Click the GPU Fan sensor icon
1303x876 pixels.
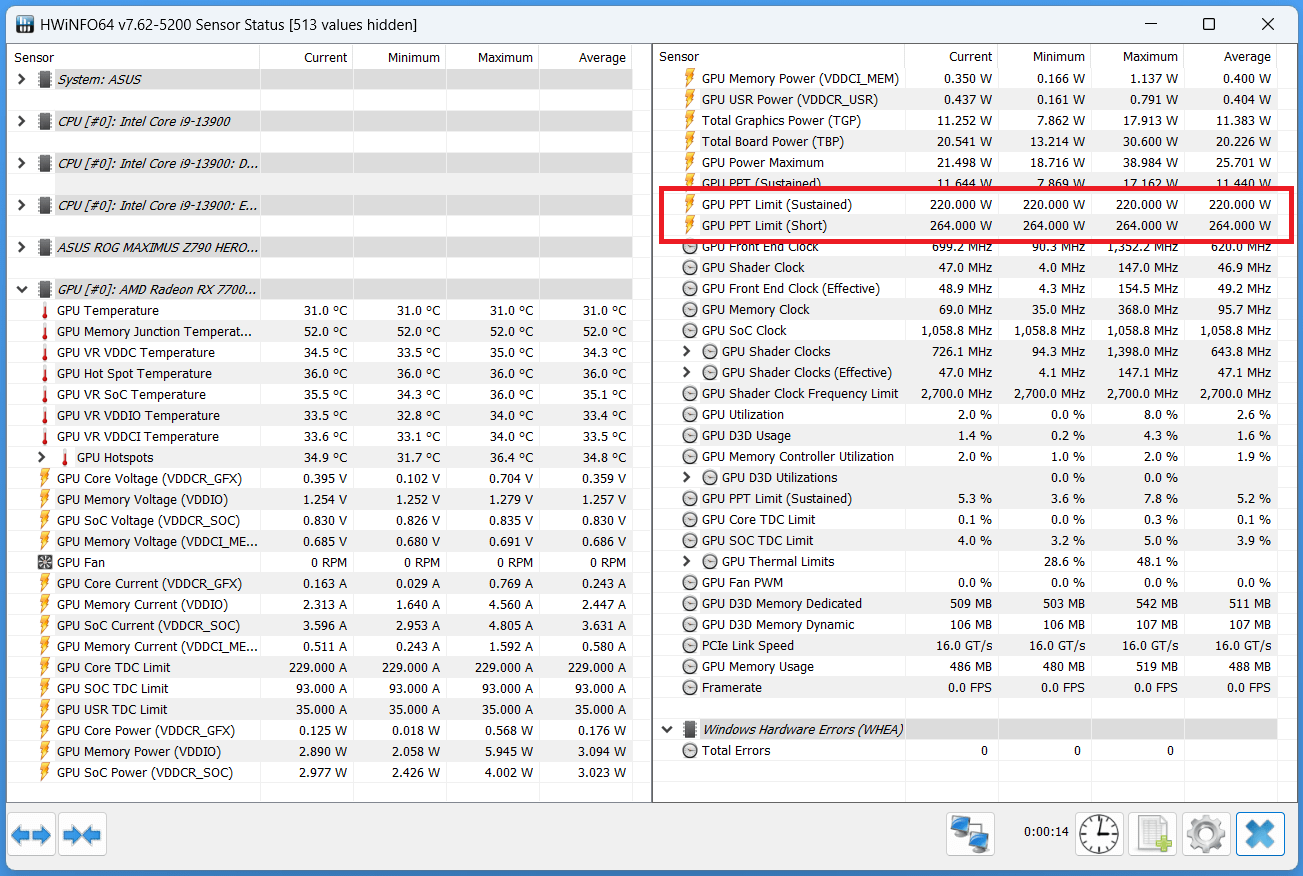tap(44, 562)
